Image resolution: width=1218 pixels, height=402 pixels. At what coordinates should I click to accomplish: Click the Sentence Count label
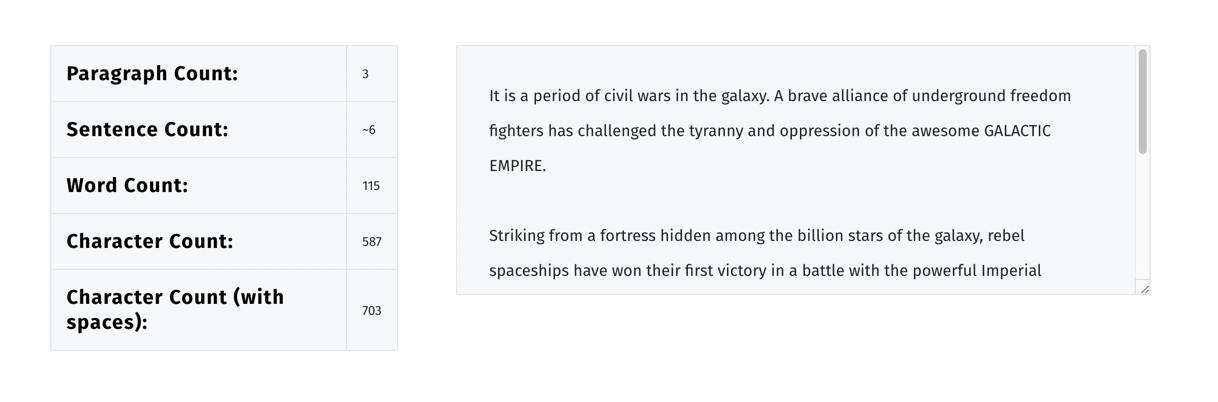(x=147, y=130)
